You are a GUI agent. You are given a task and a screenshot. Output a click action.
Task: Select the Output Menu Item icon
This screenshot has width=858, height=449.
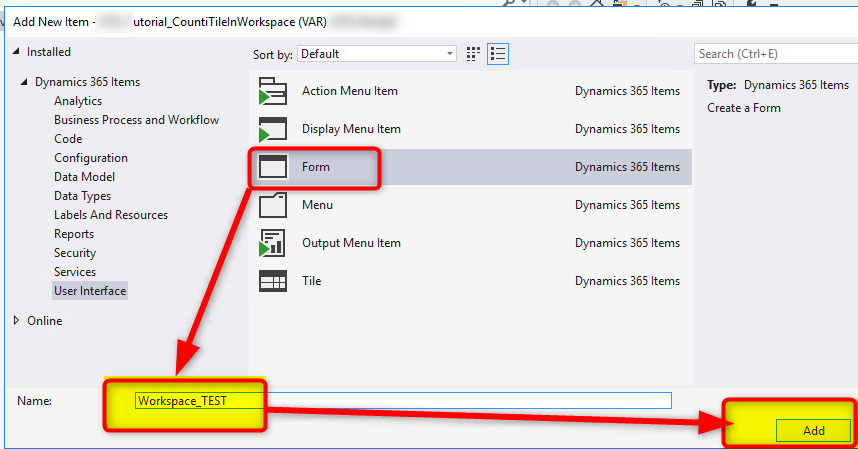tap(273, 243)
